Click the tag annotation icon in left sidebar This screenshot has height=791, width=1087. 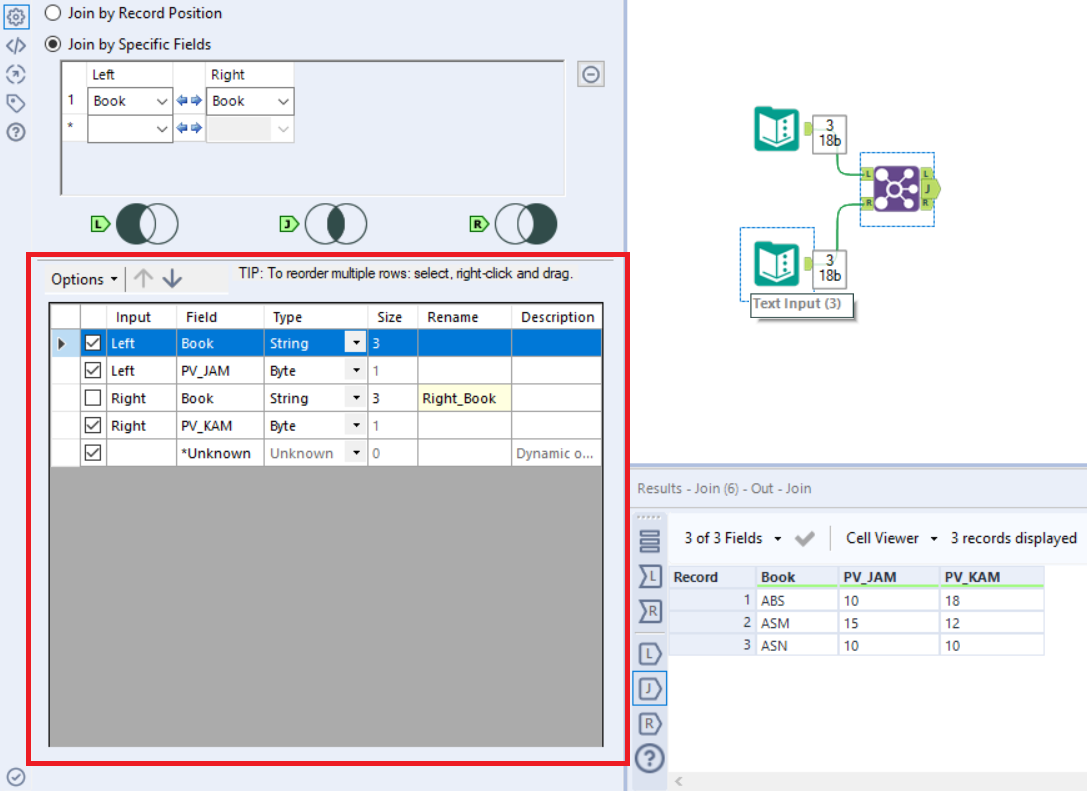point(14,102)
